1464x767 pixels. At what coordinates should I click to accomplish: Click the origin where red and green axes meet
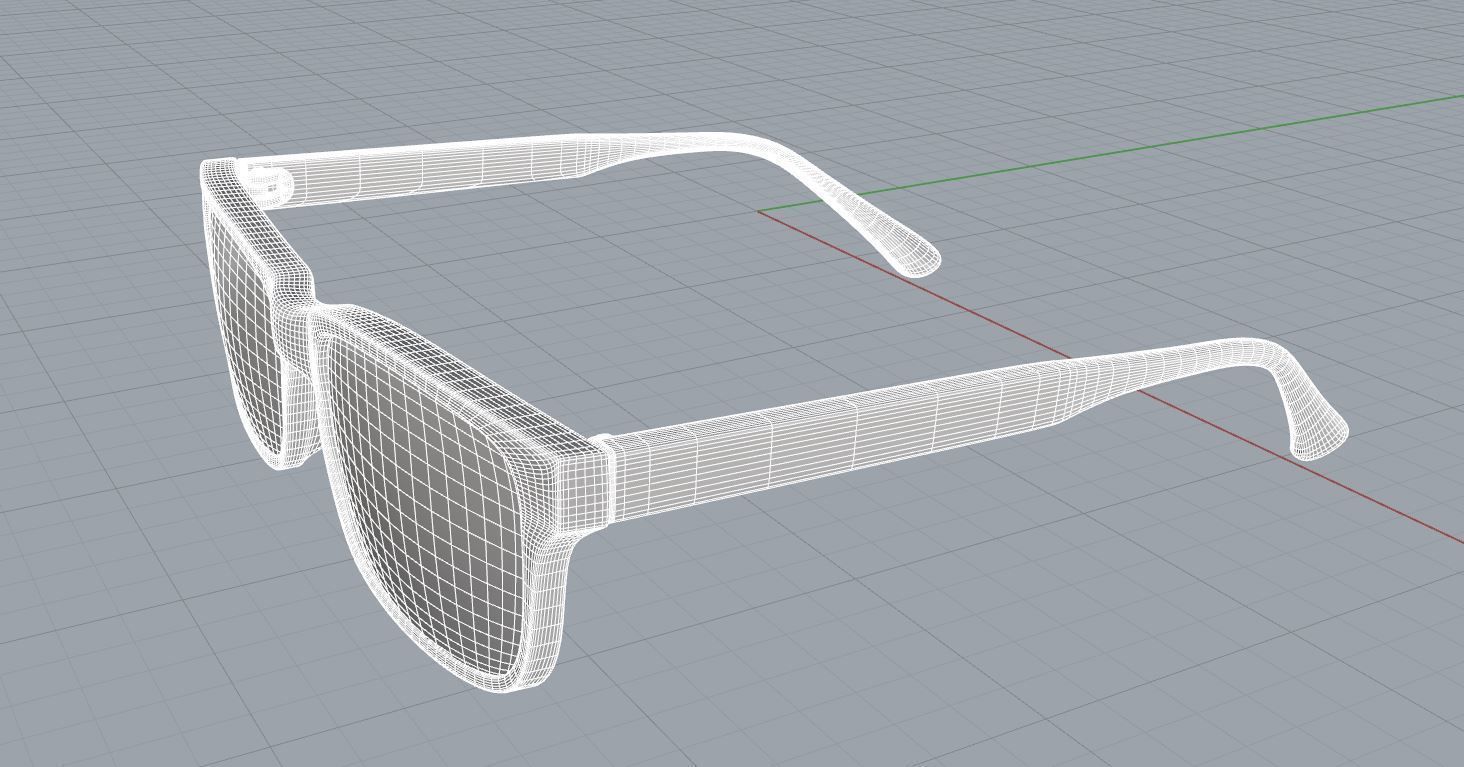tap(759, 212)
